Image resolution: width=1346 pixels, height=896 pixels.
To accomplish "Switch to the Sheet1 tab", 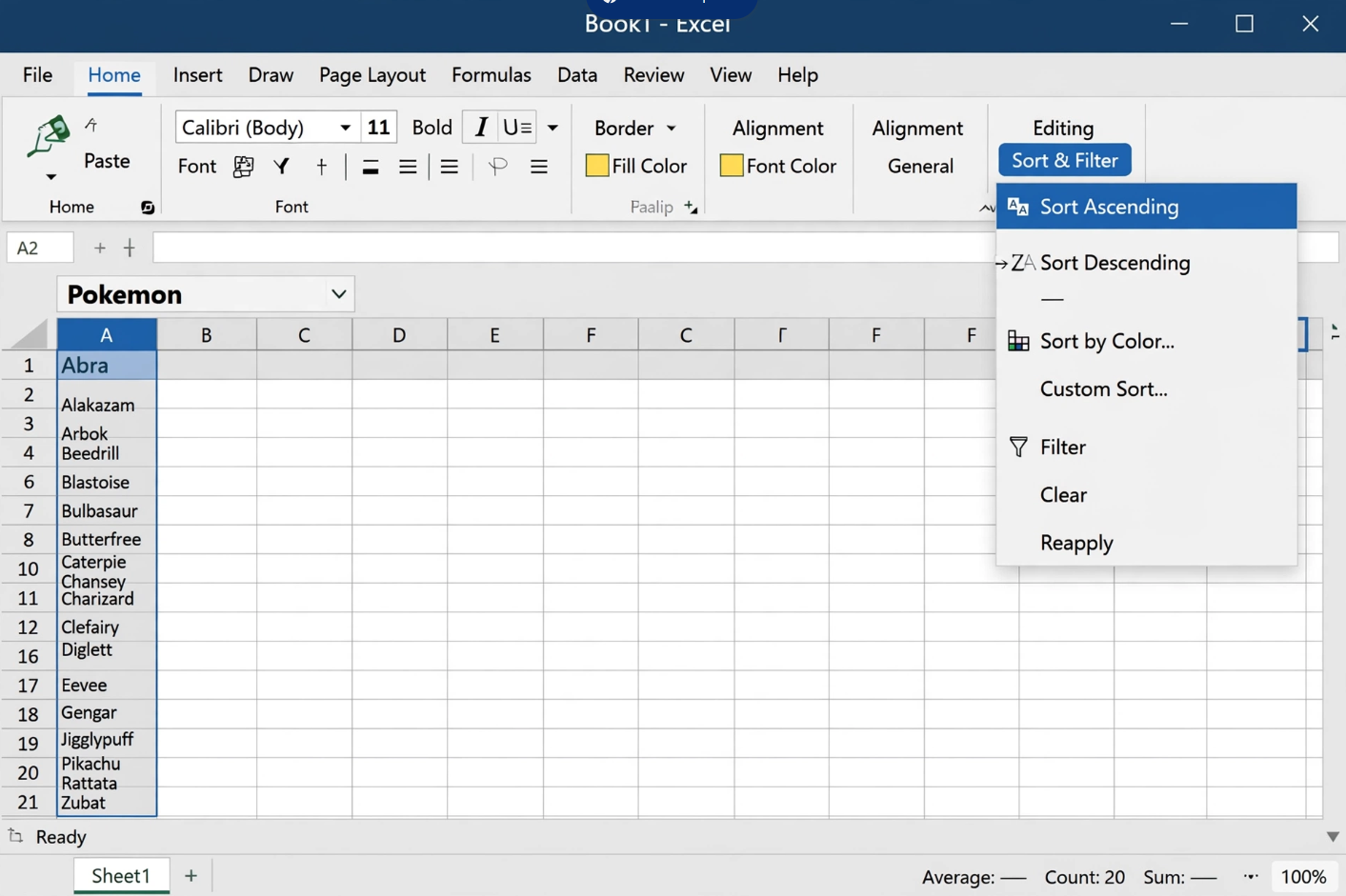I will pyautogui.click(x=121, y=876).
